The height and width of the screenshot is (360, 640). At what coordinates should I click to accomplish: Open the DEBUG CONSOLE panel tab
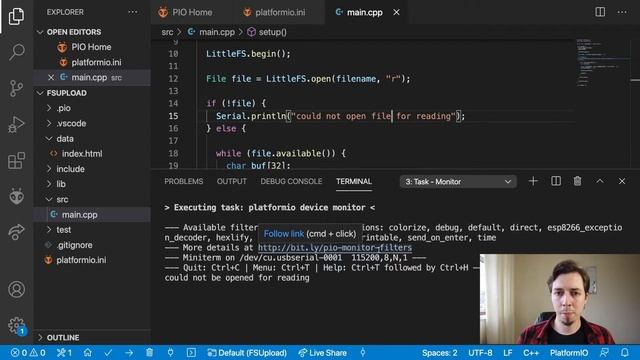pyautogui.click(x=291, y=181)
